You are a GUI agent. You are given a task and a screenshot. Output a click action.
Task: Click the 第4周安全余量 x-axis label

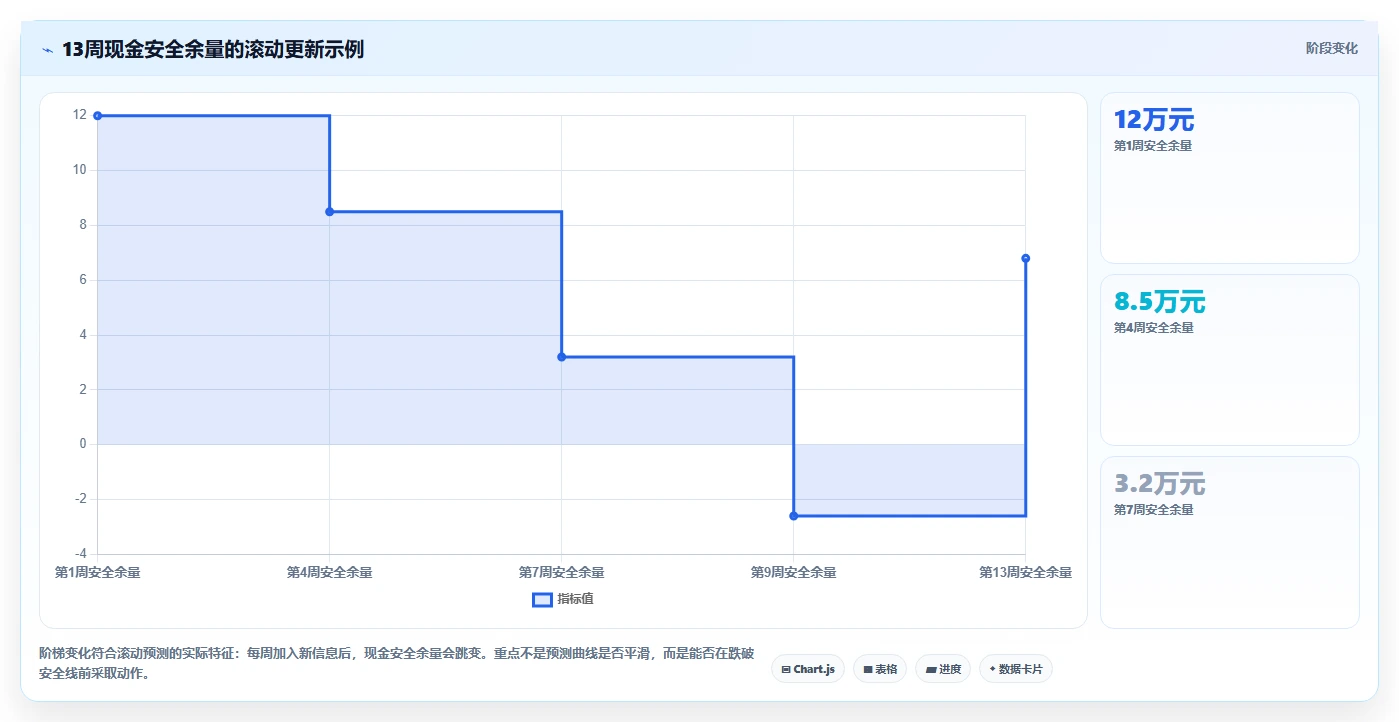tap(329, 573)
